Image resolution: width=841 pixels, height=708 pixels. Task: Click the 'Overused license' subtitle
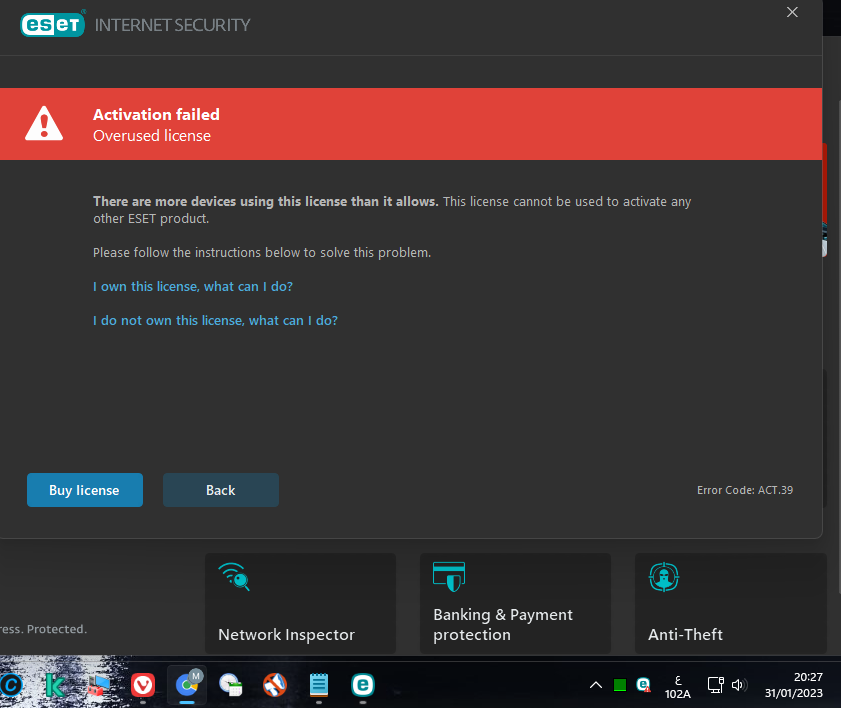[152, 136]
